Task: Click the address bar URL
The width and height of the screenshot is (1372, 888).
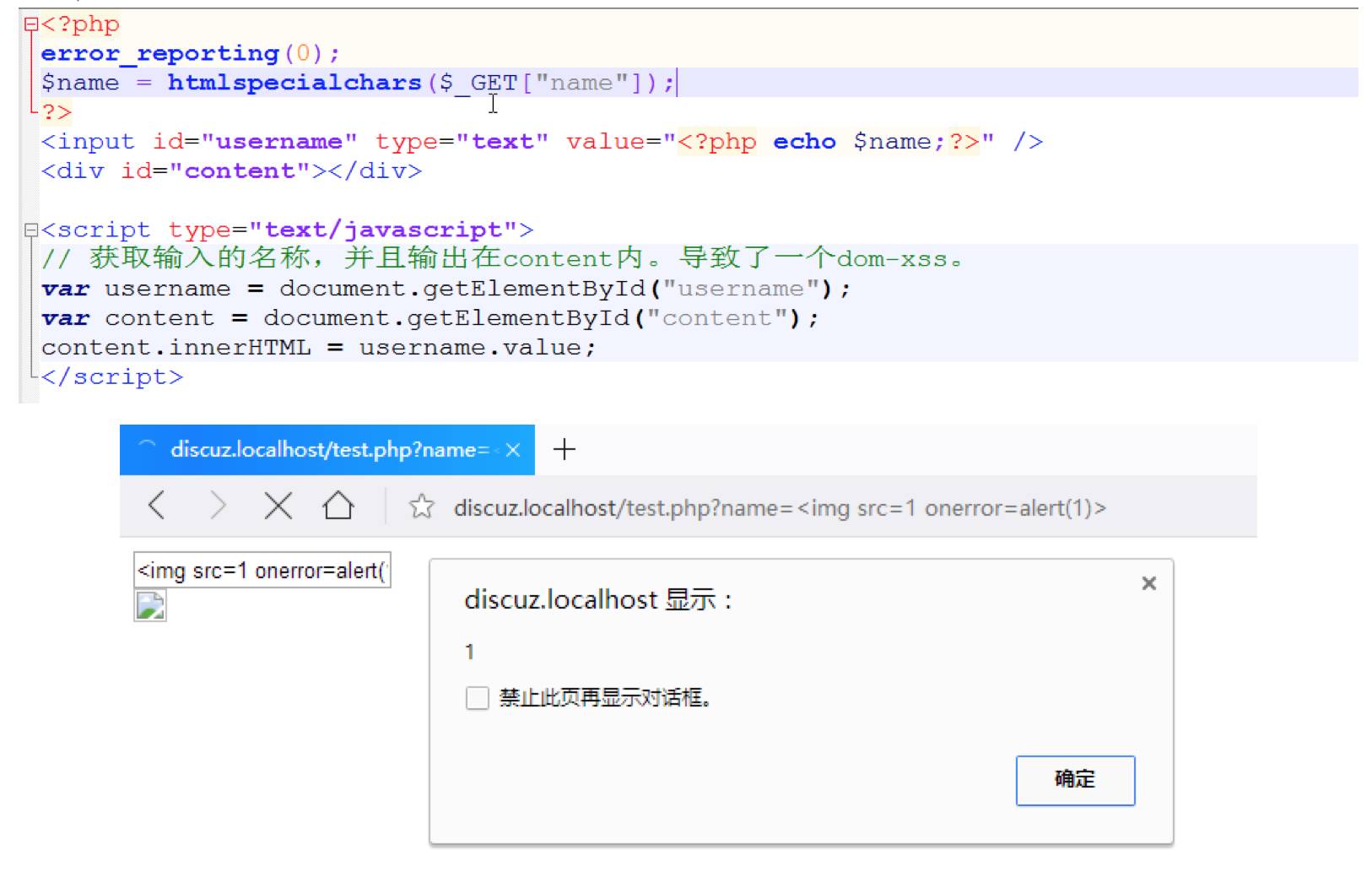Action: tap(780, 508)
